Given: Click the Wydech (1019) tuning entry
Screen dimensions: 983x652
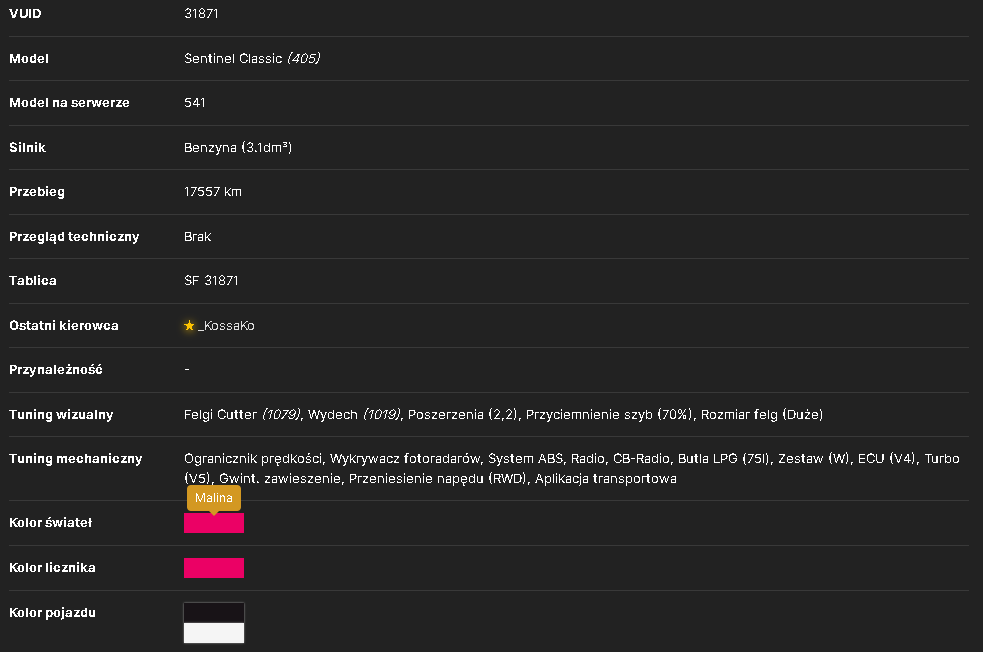Looking at the screenshot, I should point(354,414).
